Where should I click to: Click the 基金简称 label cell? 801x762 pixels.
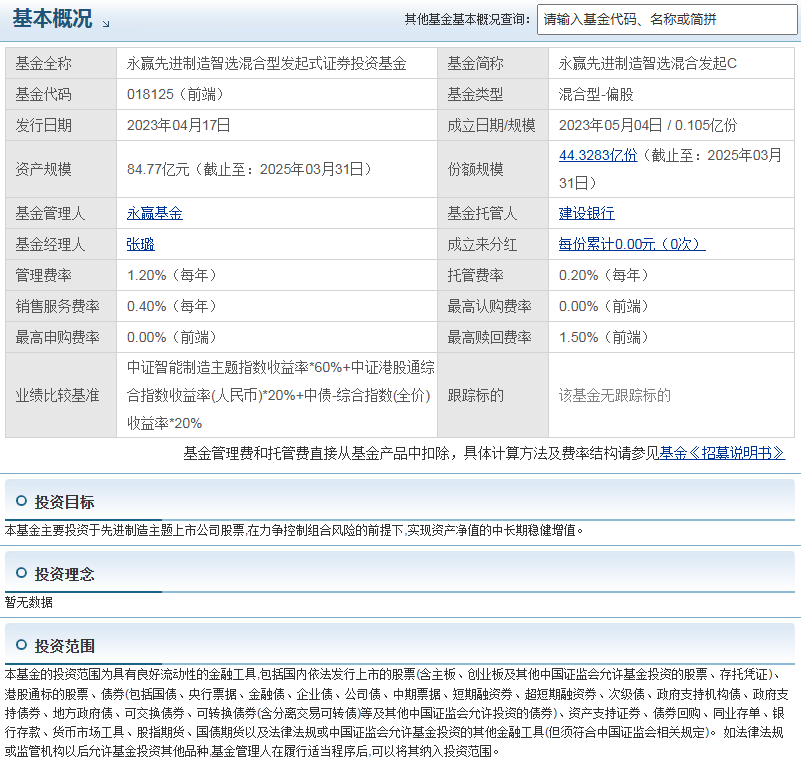[x=493, y=63]
